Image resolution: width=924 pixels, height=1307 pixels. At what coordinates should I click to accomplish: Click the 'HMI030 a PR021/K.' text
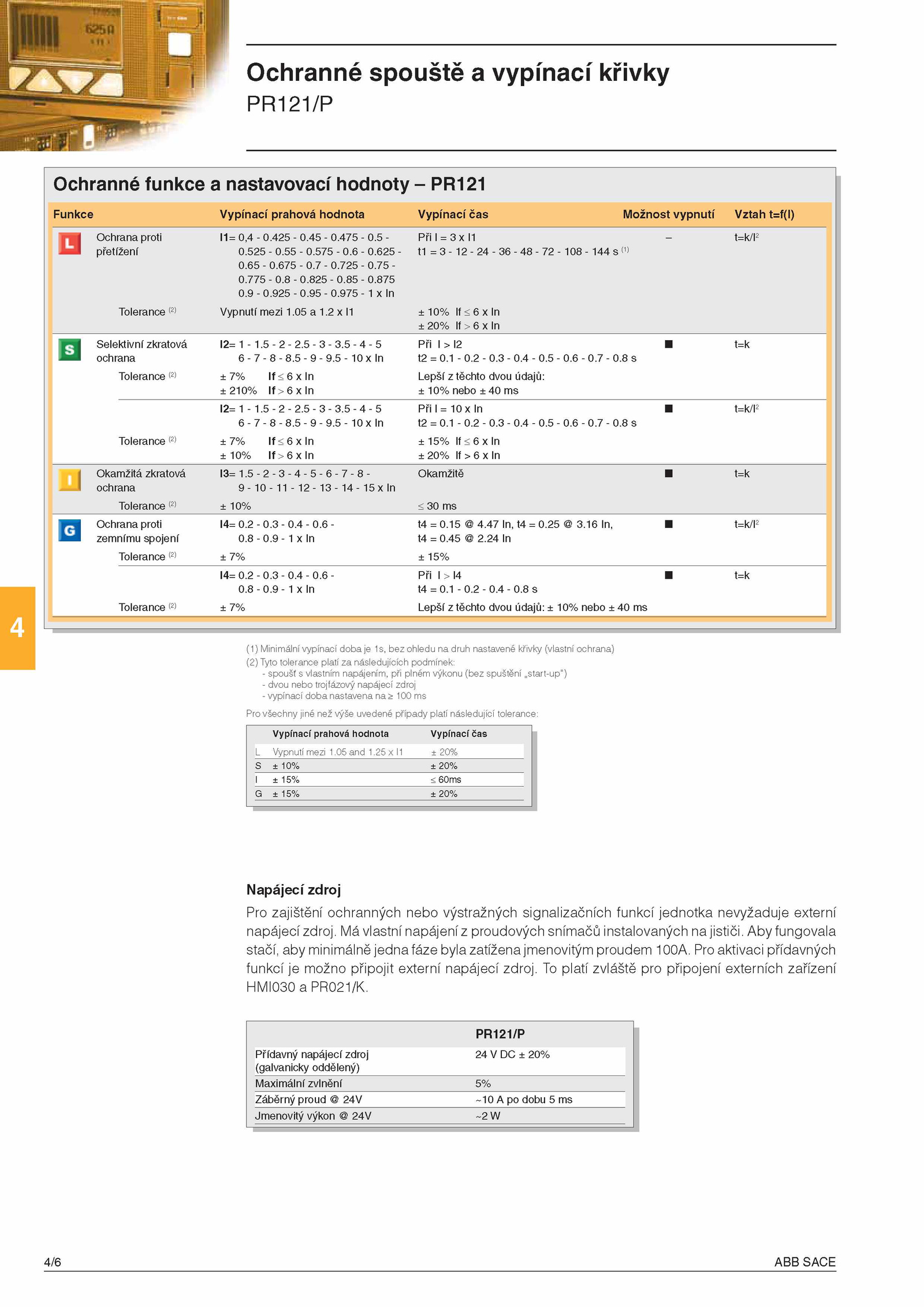307,987
